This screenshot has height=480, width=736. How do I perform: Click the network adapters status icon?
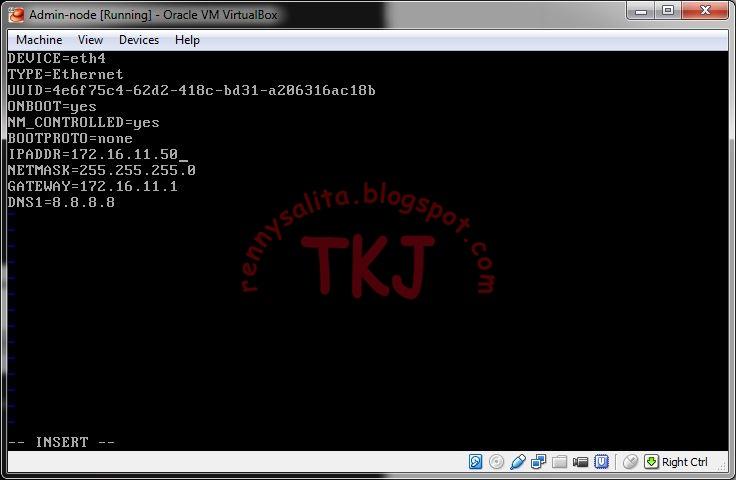(538, 462)
